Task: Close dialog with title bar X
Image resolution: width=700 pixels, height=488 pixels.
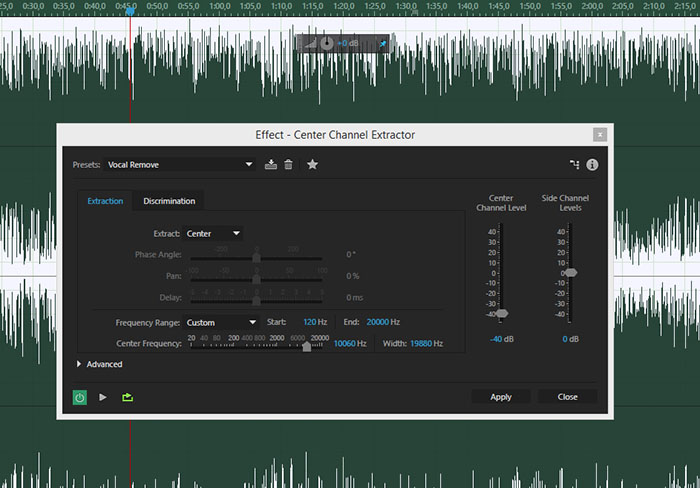Action: point(600,134)
